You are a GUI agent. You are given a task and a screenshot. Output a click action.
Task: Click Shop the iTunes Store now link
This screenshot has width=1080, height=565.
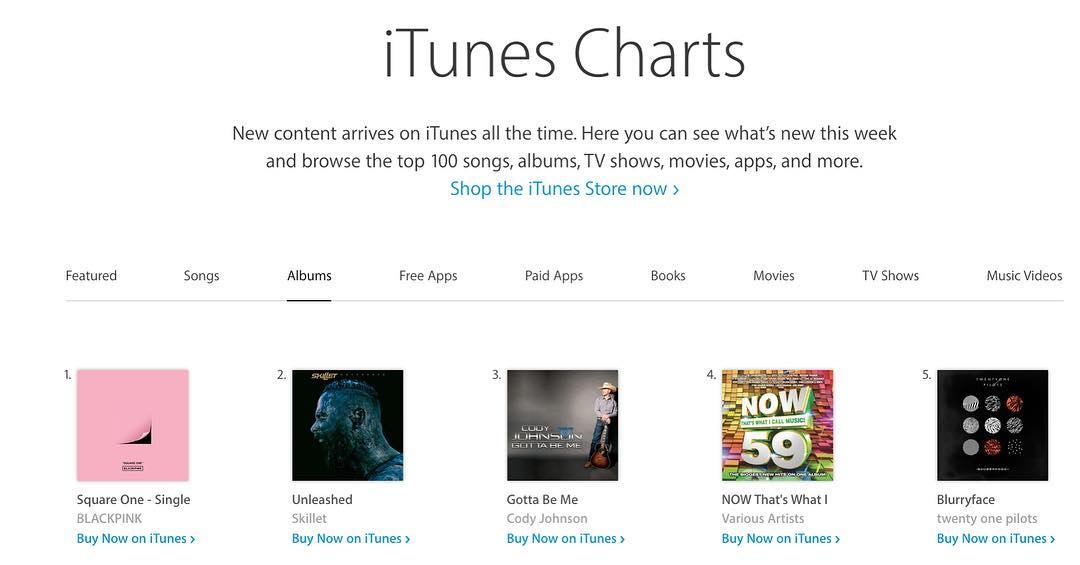point(564,189)
